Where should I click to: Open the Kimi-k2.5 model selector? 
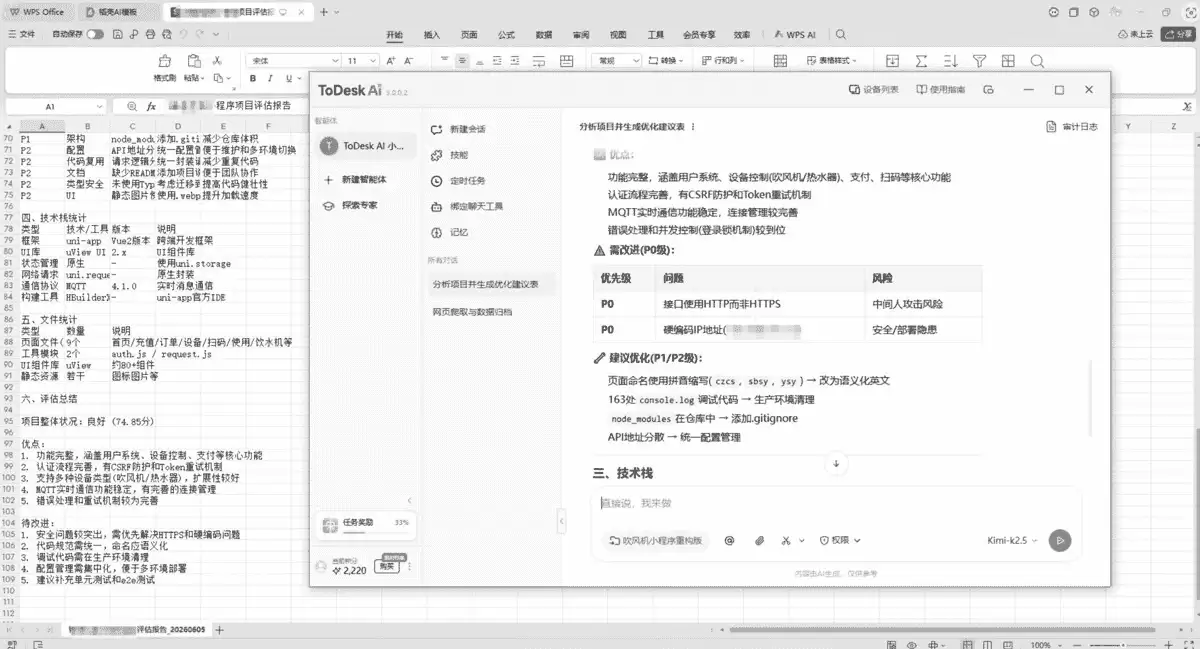click(x=1011, y=540)
